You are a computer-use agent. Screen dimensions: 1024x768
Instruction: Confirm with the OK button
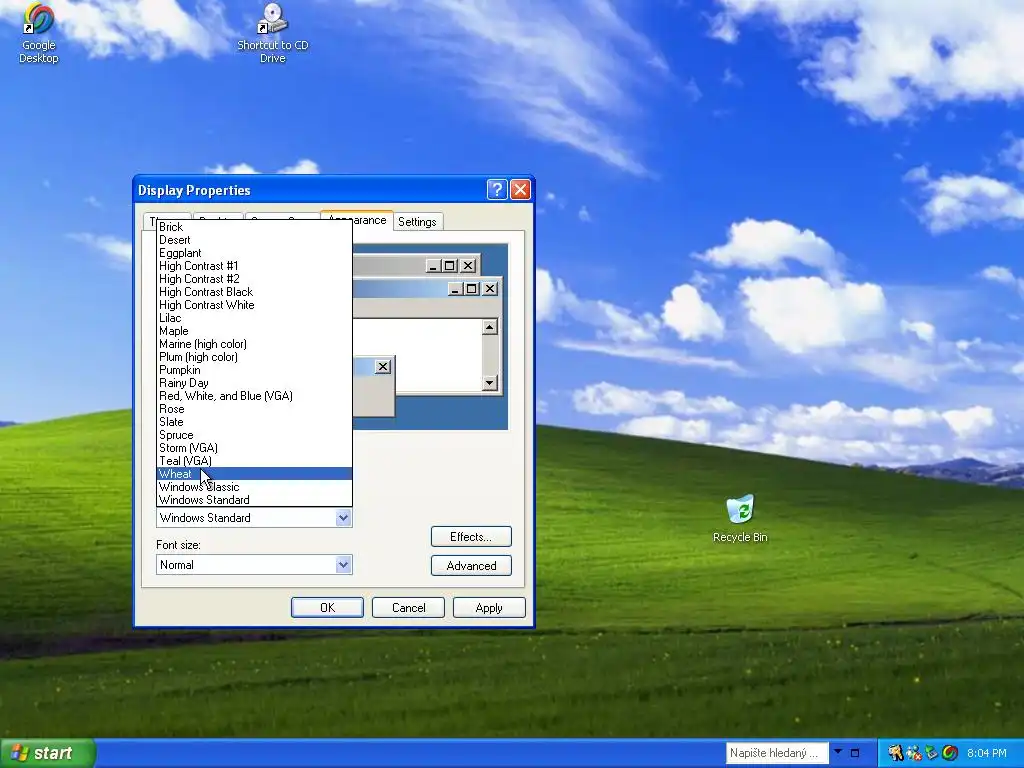click(327, 607)
